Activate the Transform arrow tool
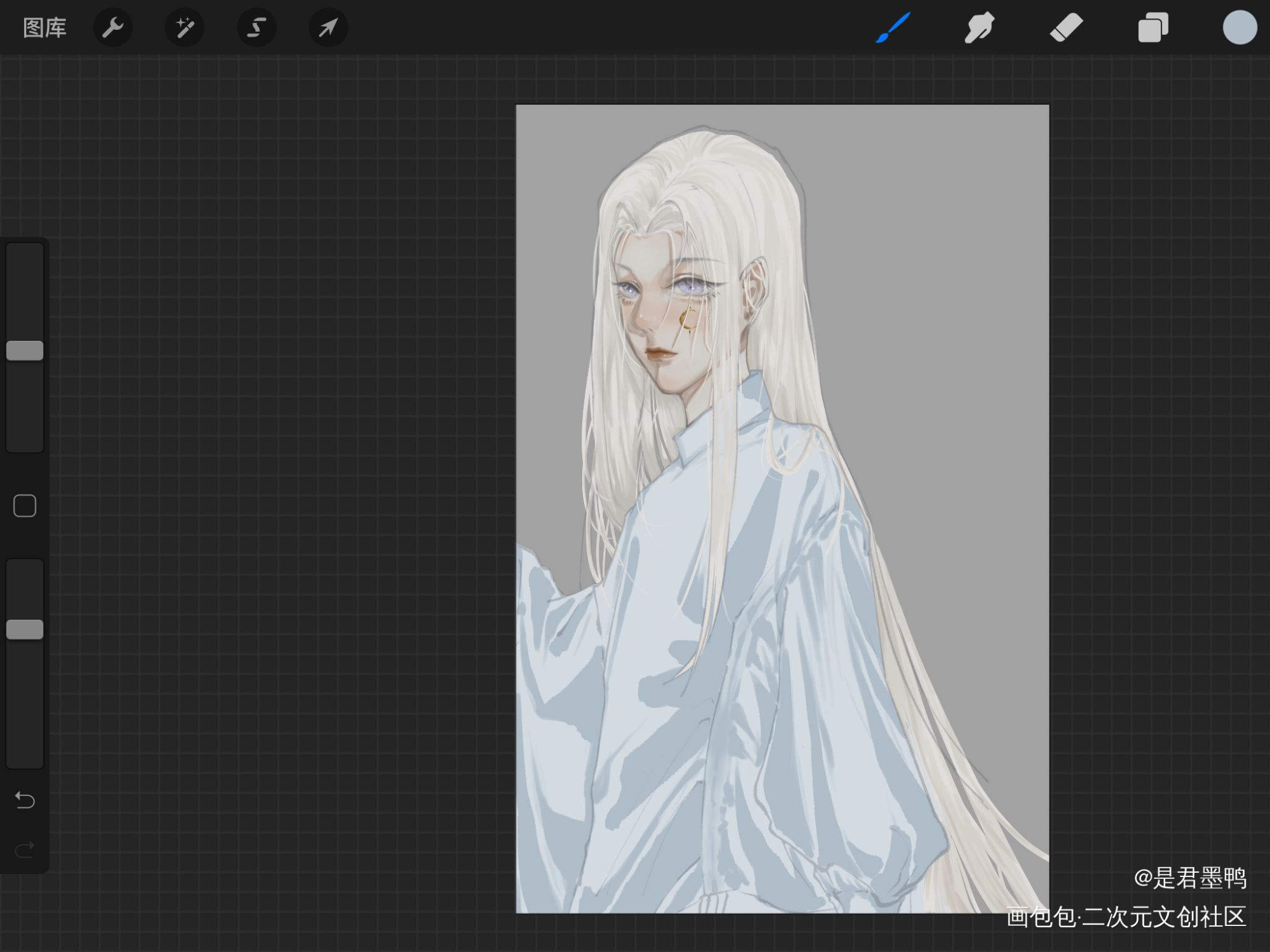This screenshot has width=1270, height=952. 328,28
